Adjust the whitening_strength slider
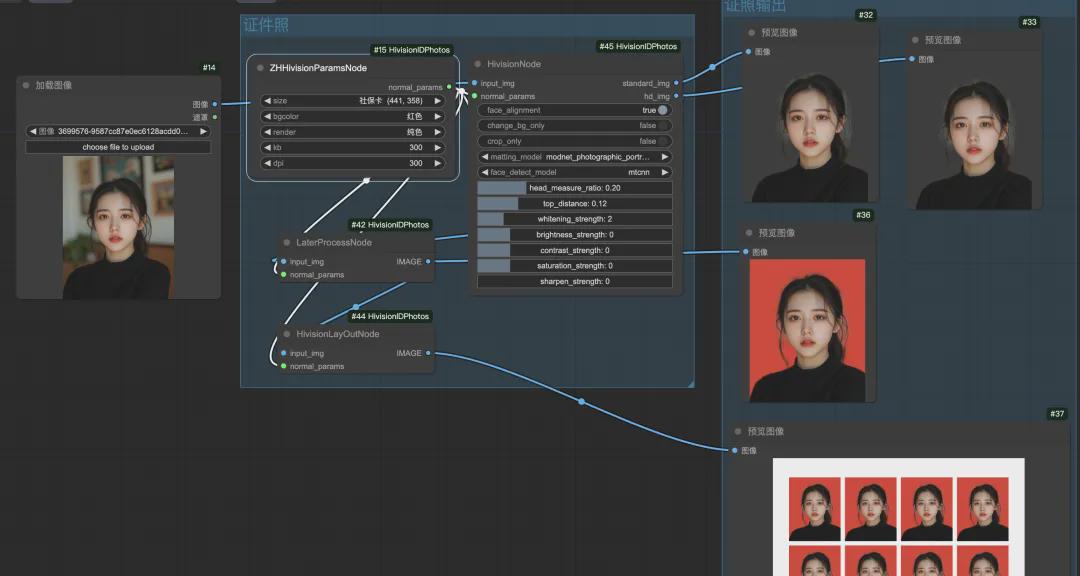1080x576 pixels. [574, 219]
